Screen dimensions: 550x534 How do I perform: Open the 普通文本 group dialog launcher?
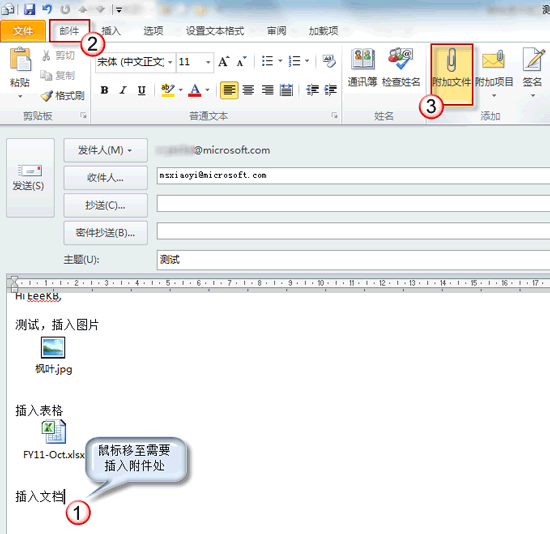click(335, 115)
